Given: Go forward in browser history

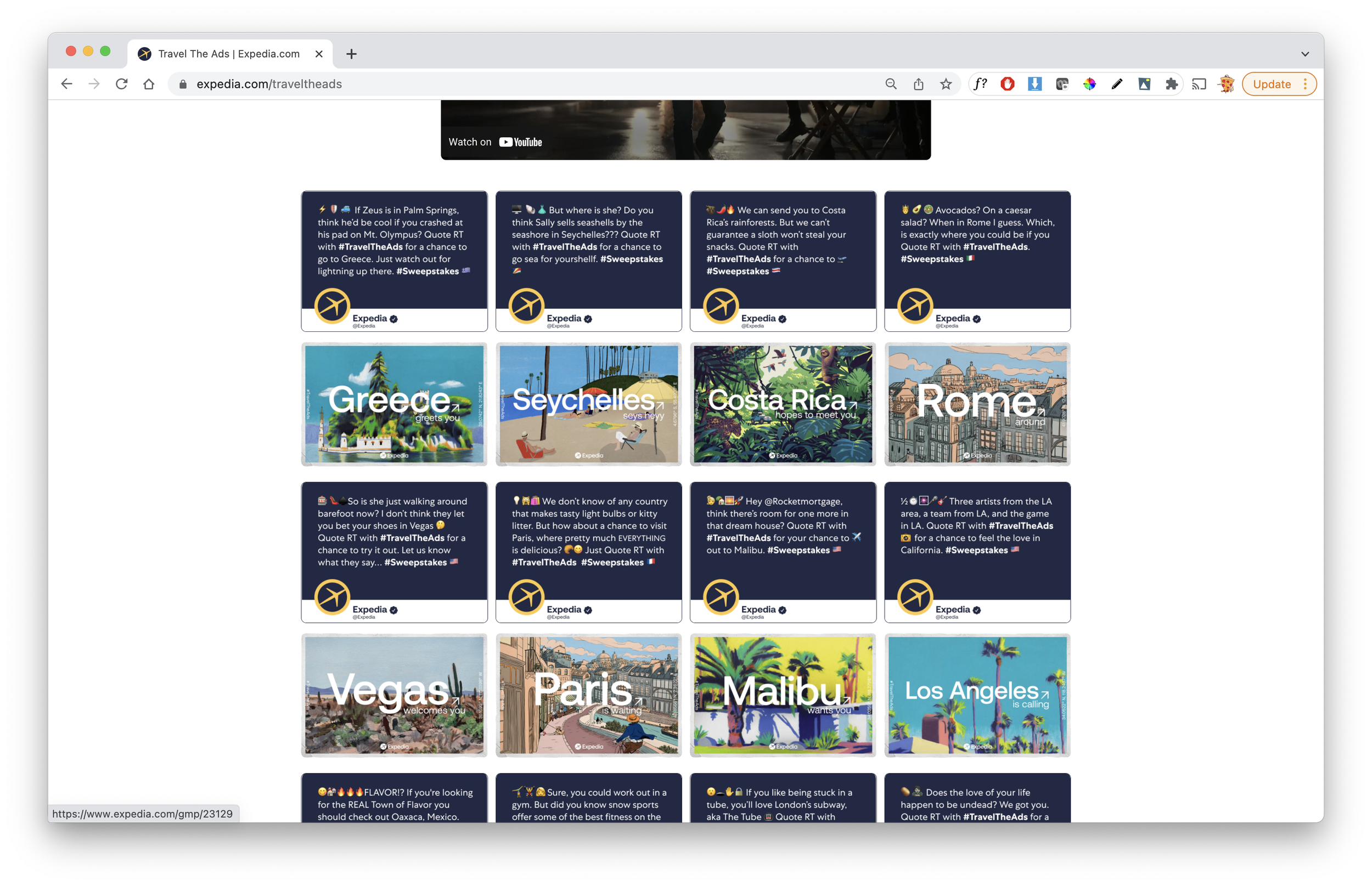Looking at the screenshot, I should pyautogui.click(x=94, y=84).
